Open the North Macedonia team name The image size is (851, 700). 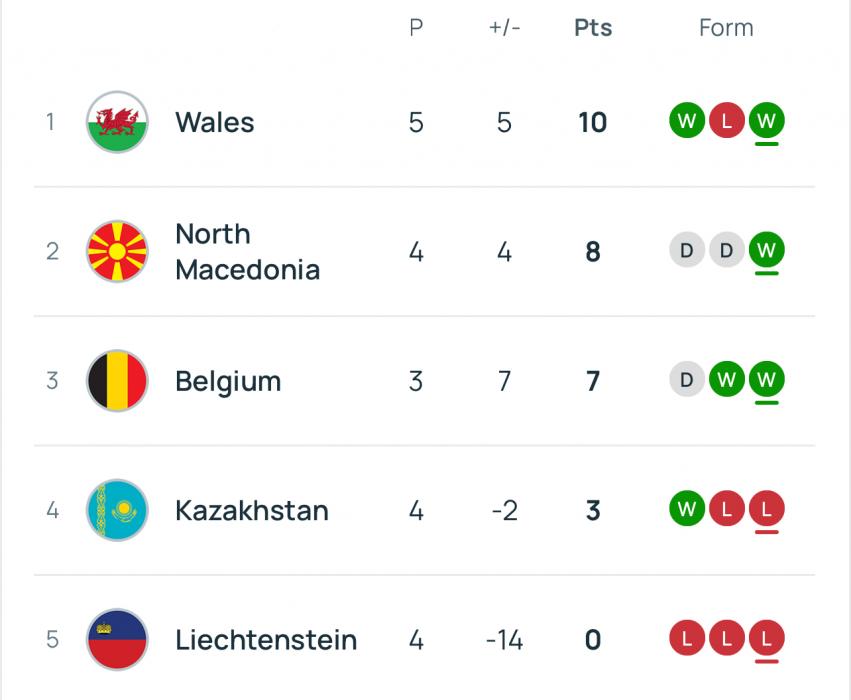(x=247, y=252)
